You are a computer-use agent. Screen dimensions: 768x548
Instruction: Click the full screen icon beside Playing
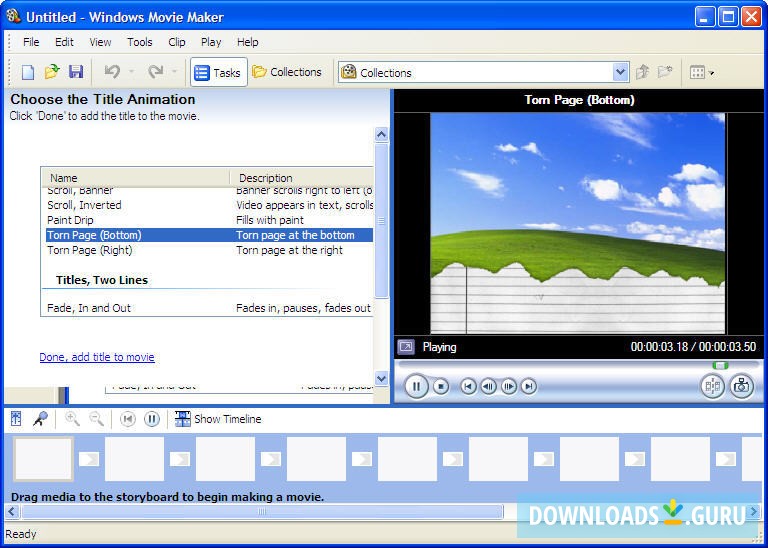pyautogui.click(x=406, y=347)
